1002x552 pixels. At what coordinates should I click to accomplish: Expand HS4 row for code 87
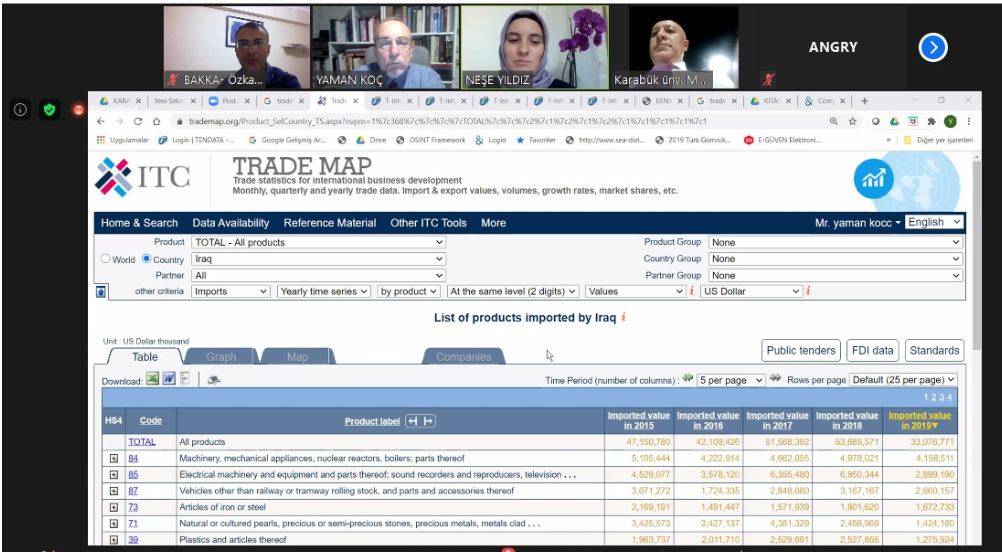(x=114, y=491)
